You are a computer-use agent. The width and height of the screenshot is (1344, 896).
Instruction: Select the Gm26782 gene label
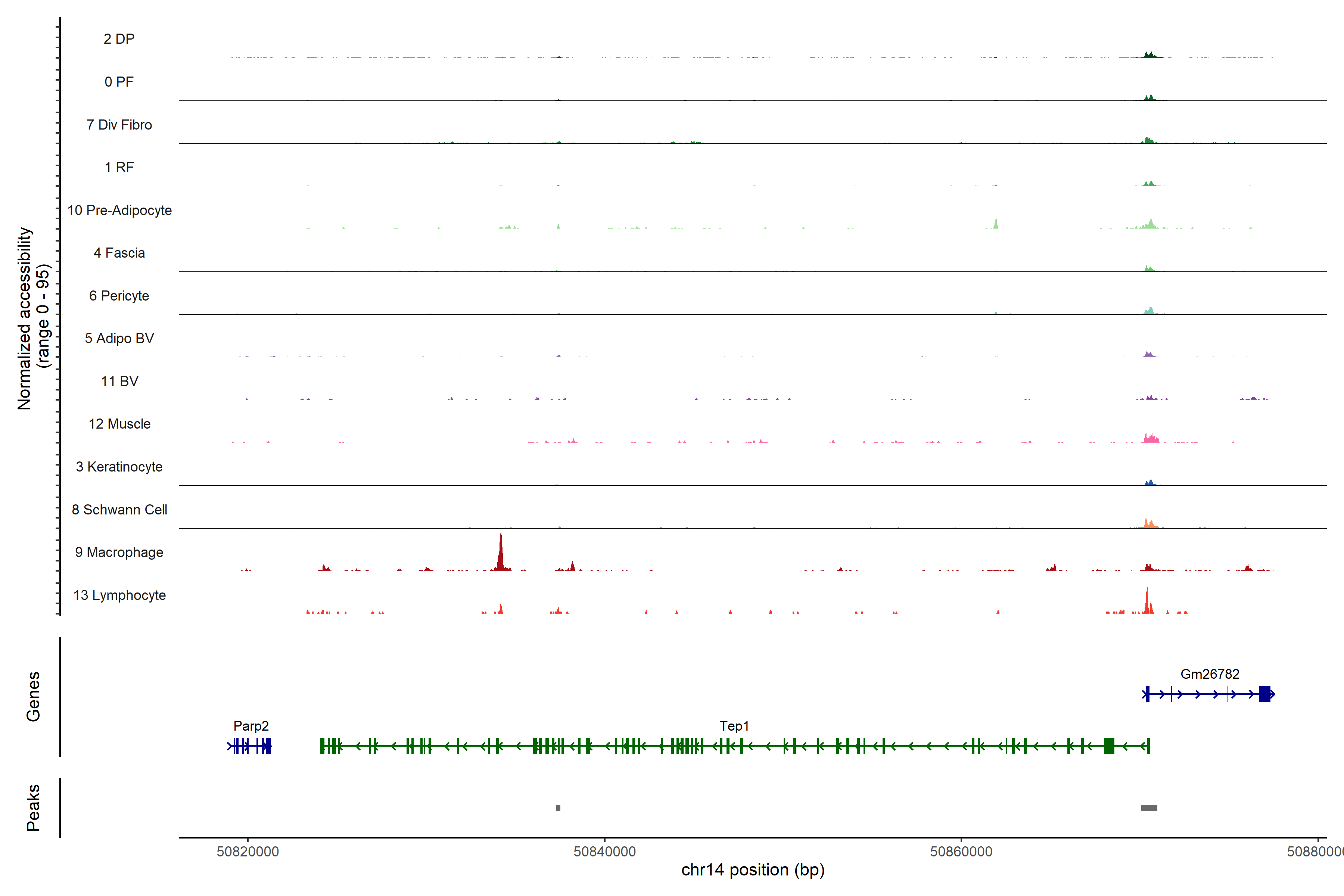pyautogui.click(x=1210, y=674)
